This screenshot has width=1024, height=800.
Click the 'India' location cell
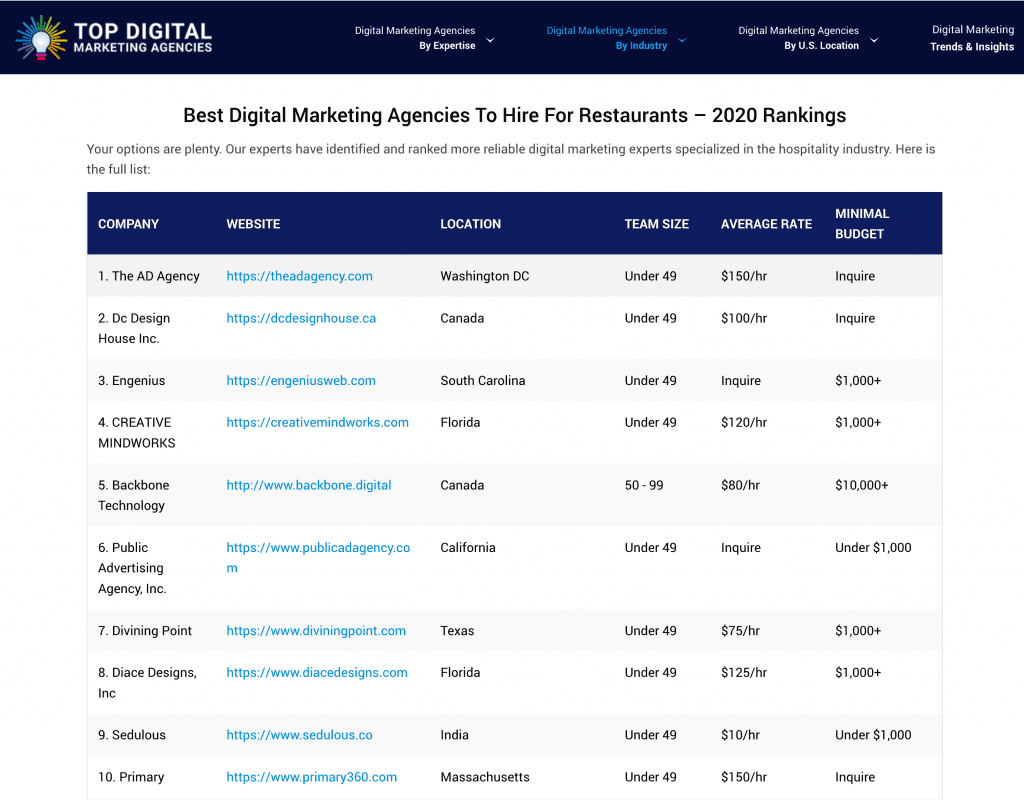455,735
